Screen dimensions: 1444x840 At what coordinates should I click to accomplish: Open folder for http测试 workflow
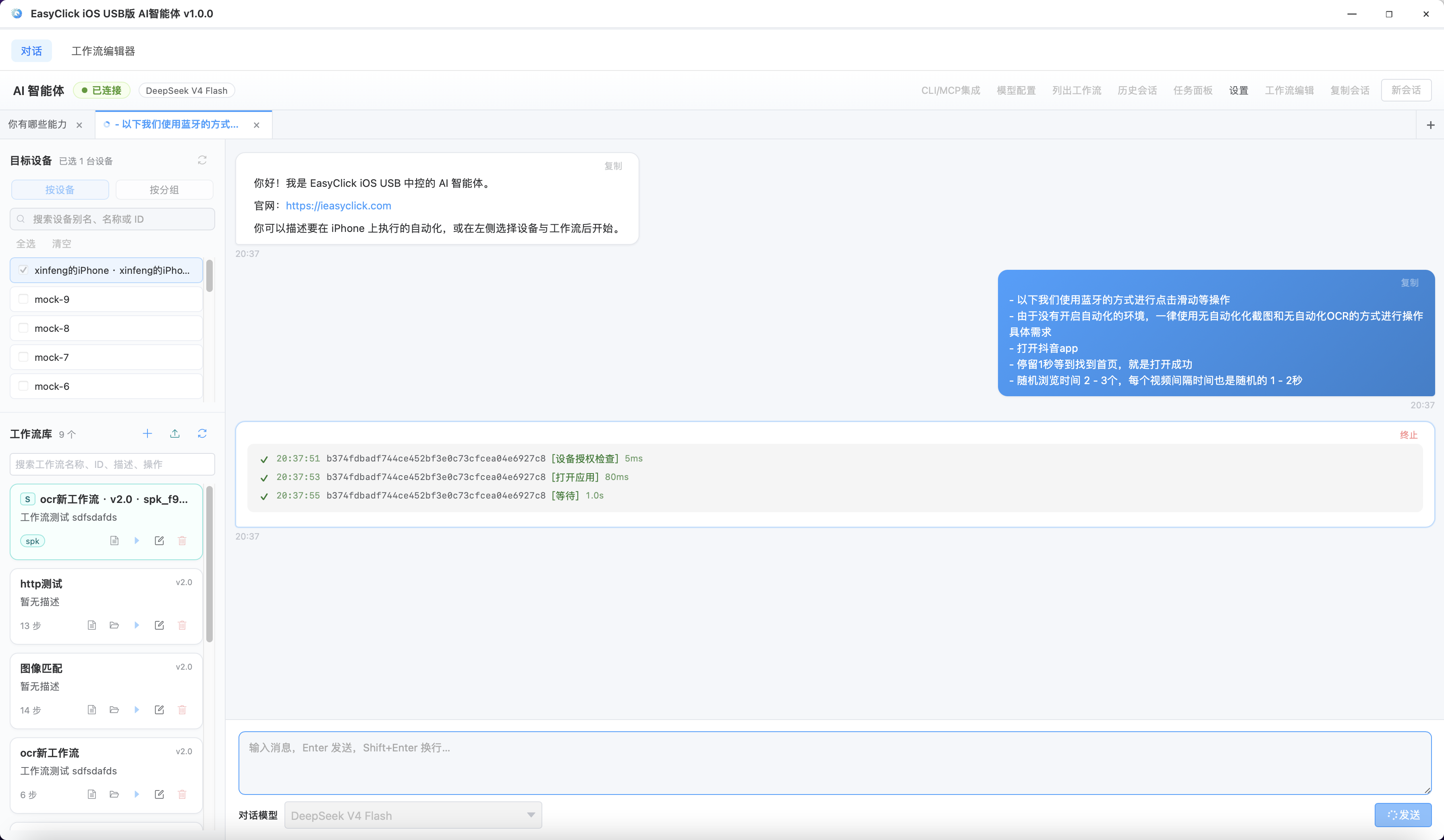tap(114, 625)
